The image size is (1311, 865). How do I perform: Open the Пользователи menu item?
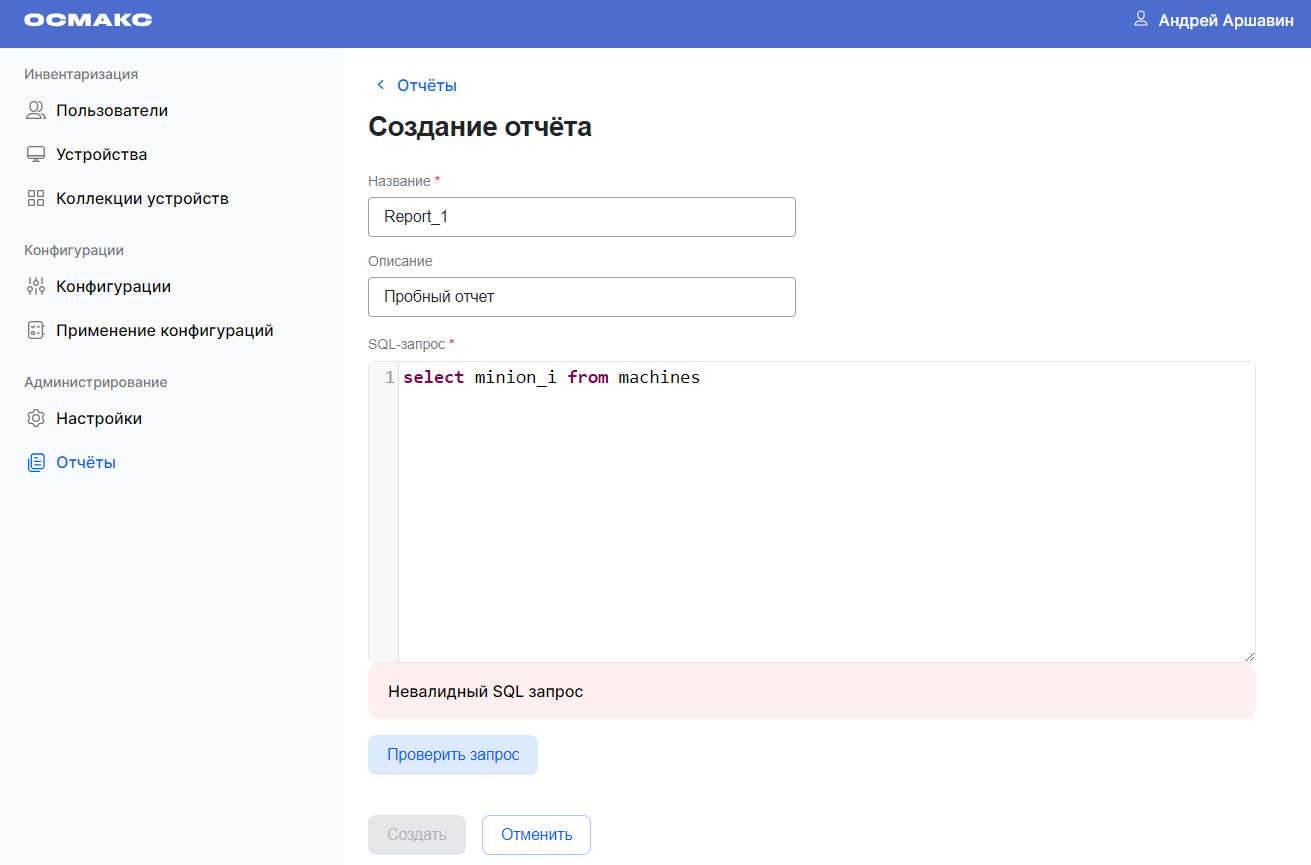(112, 111)
